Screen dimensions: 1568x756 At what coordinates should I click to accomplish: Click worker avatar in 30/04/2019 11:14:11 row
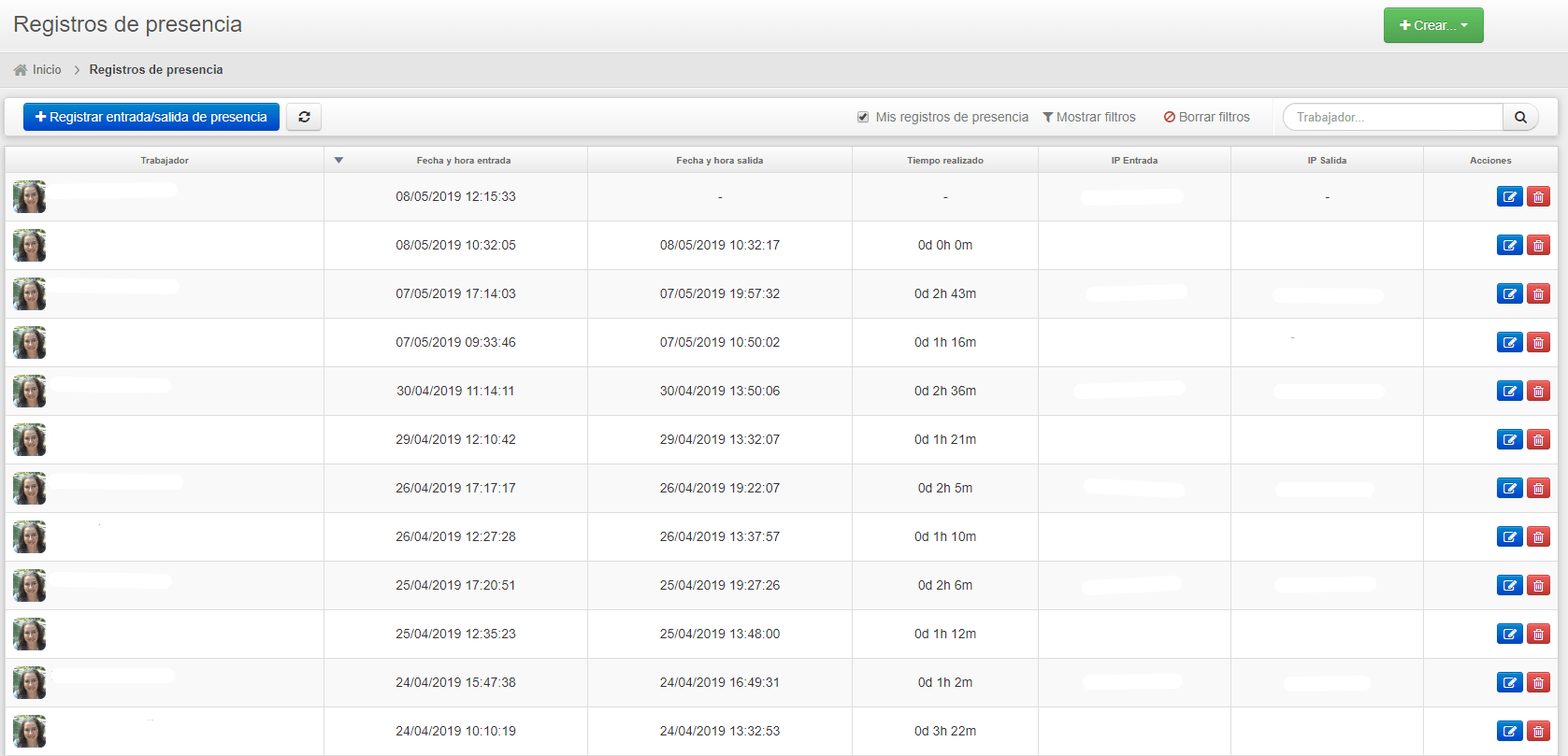(x=29, y=391)
